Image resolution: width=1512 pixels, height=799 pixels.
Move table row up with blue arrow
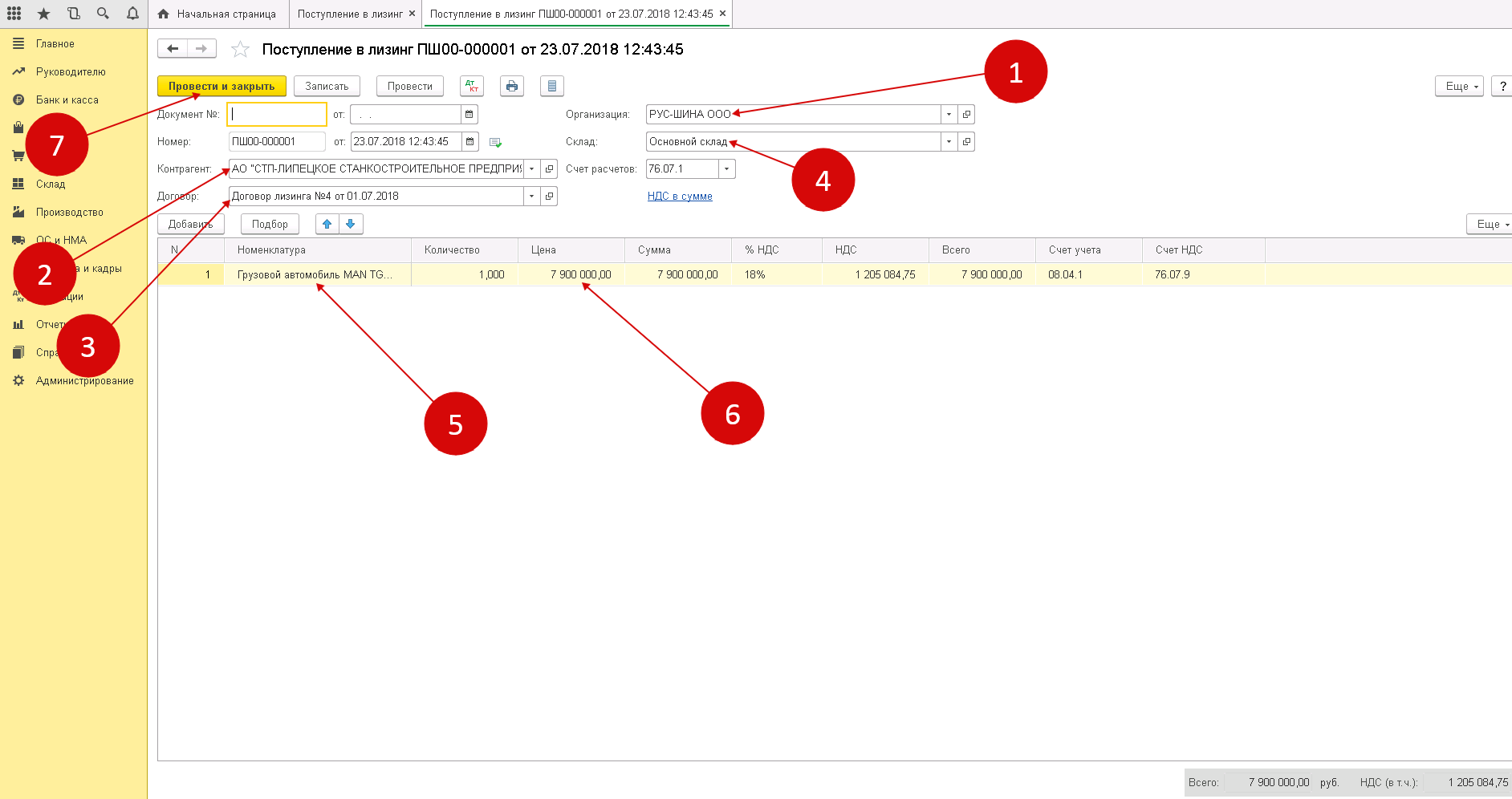327,224
